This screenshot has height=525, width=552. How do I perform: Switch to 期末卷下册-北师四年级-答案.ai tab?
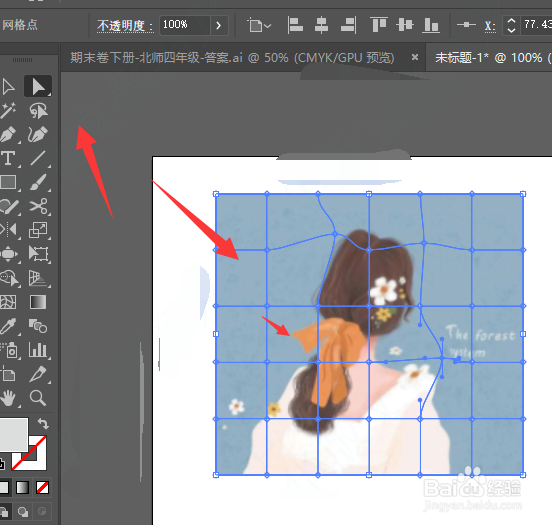coord(232,57)
